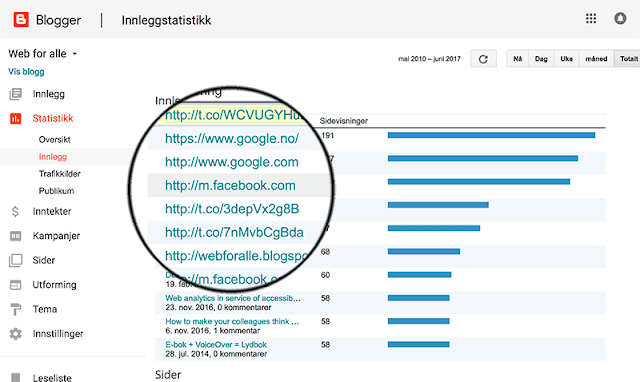Select the Nå time range tab

coord(518,59)
